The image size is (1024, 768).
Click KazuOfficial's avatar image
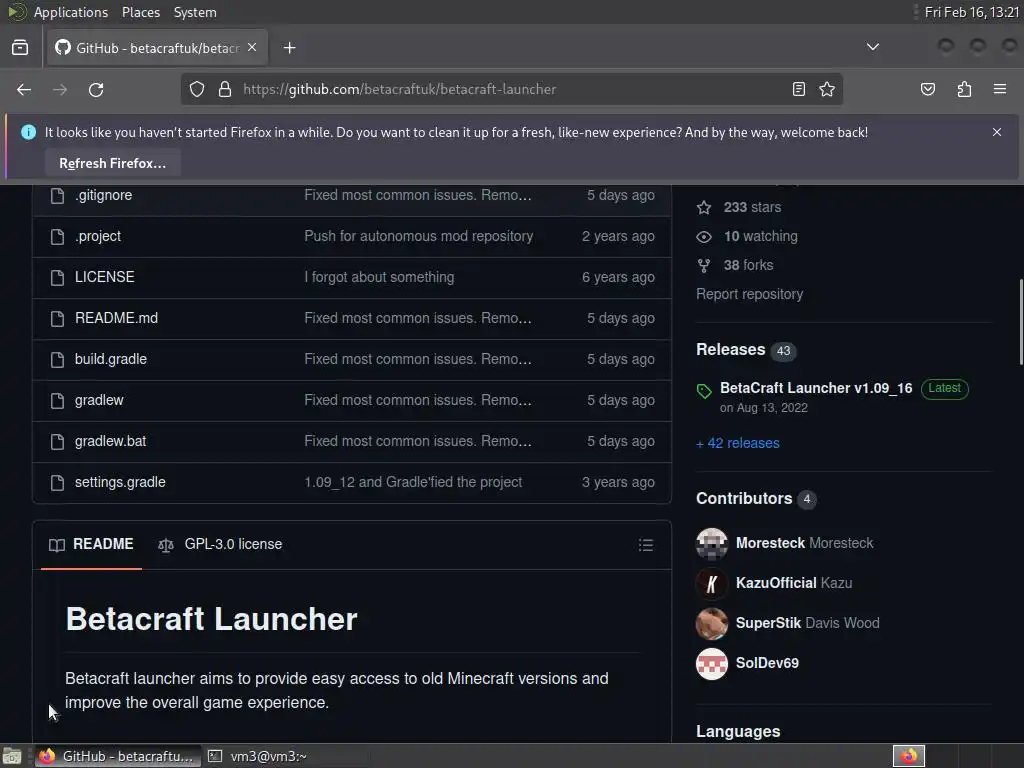pyautogui.click(x=712, y=584)
